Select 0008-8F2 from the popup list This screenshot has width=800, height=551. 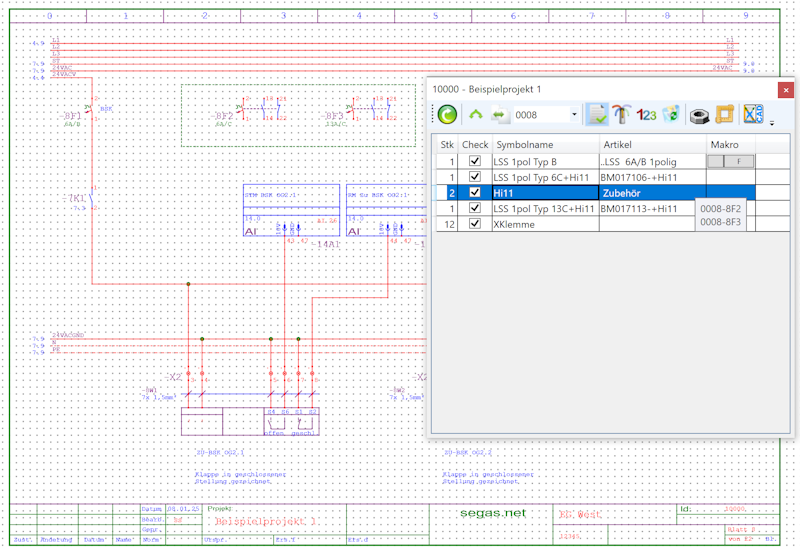pos(720,209)
